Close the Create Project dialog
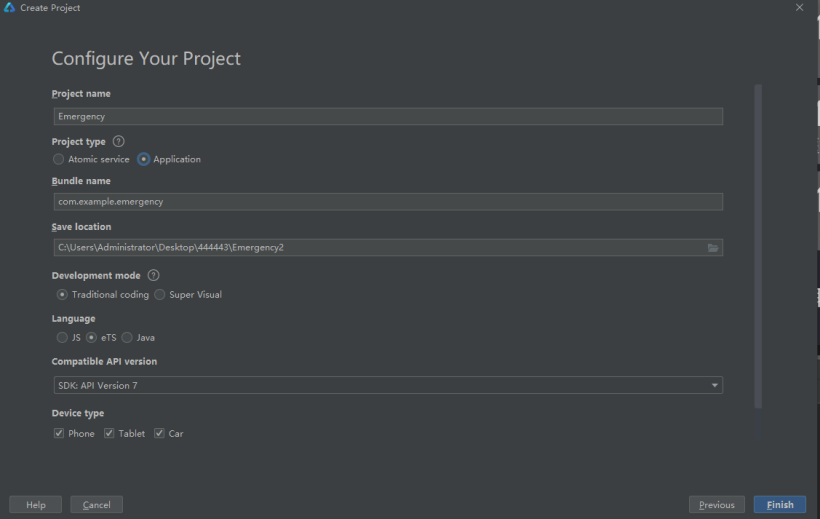The height and width of the screenshot is (519, 820). click(x=799, y=8)
